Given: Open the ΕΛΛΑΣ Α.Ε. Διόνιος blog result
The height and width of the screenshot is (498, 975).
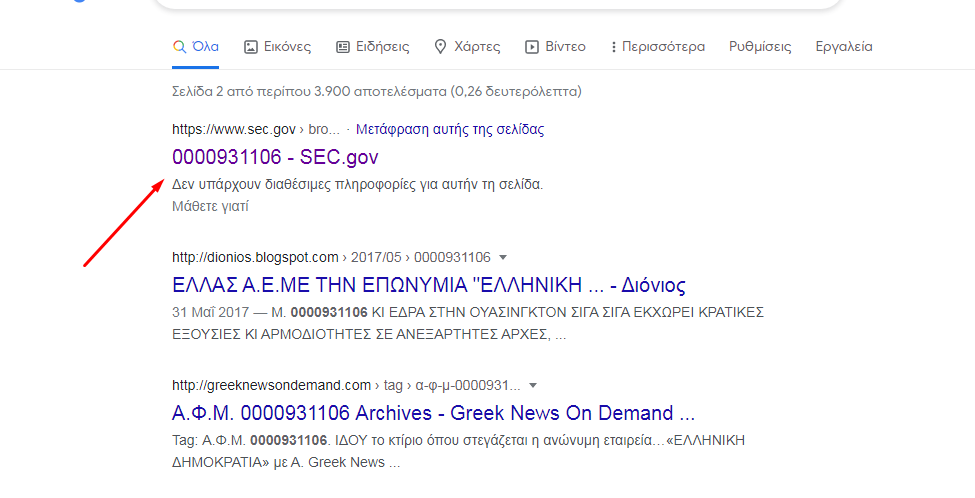Looking at the screenshot, I should [x=429, y=285].
